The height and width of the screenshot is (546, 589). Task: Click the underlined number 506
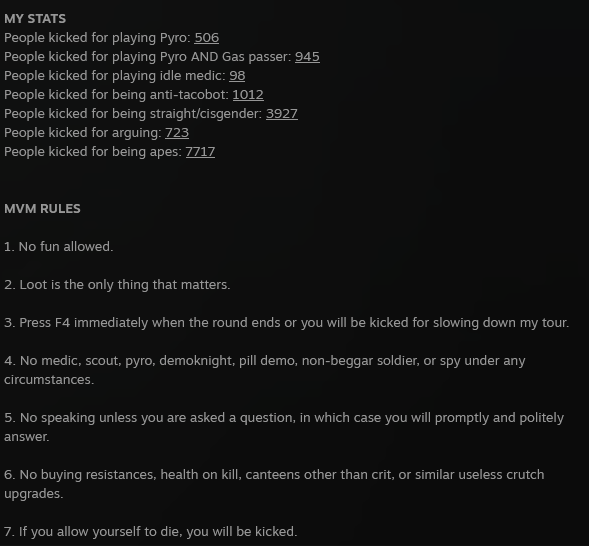(x=207, y=38)
